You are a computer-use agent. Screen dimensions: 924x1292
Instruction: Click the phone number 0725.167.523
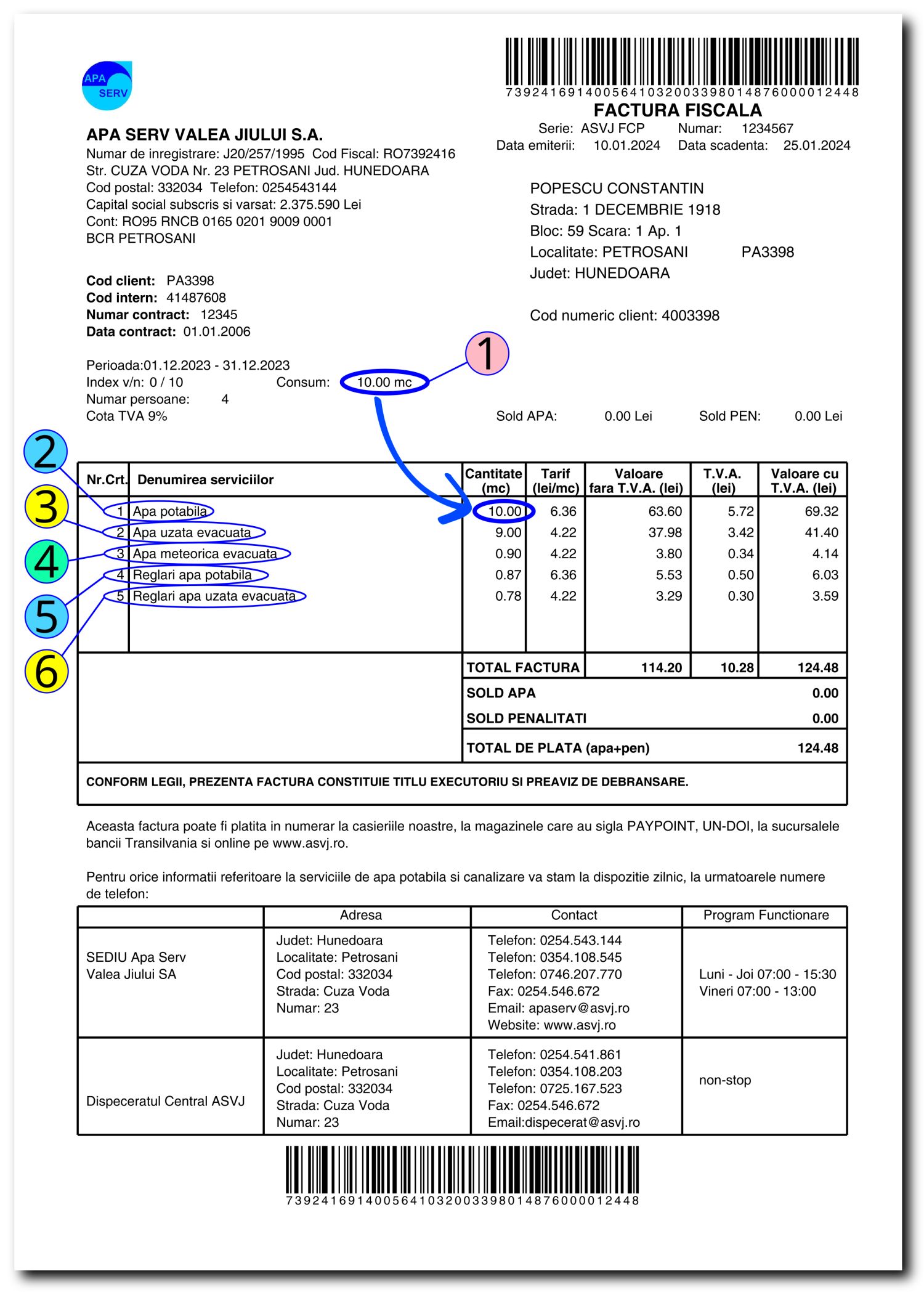point(581,1089)
